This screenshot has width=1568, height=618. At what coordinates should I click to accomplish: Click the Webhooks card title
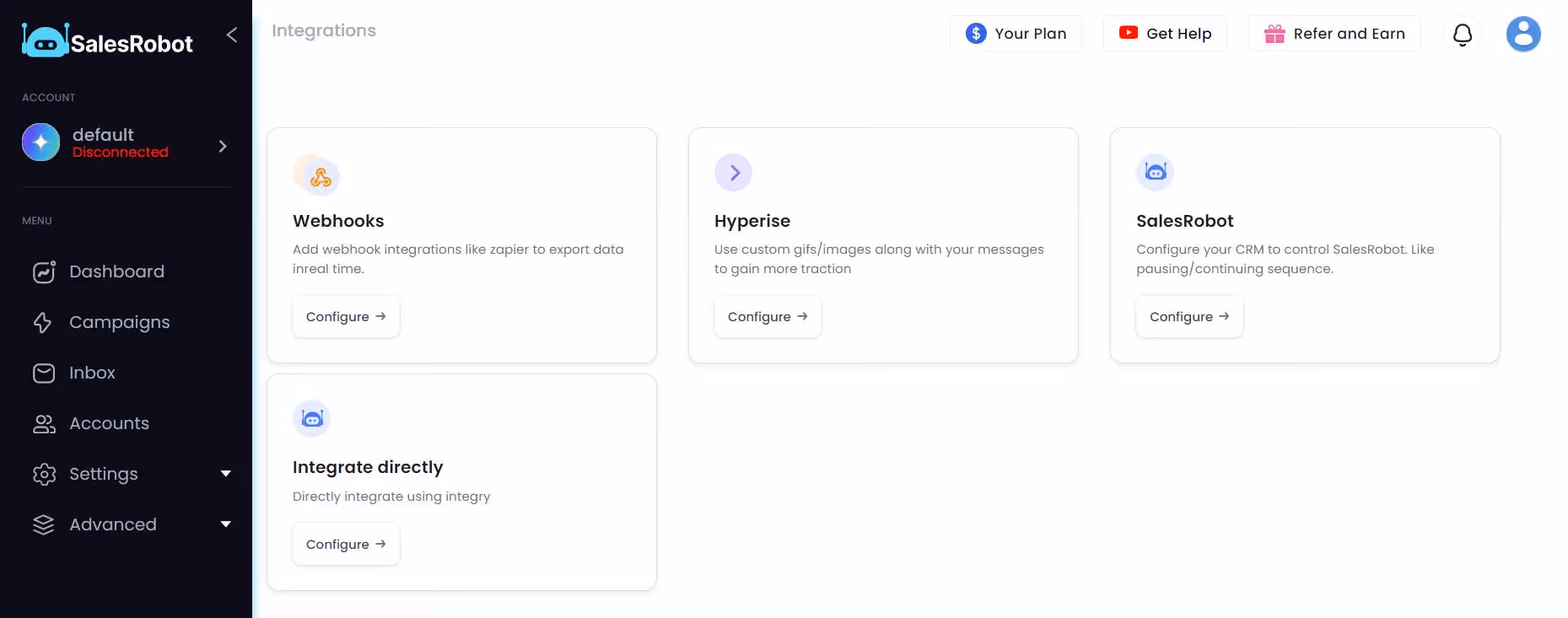click(x=338, y=221)
